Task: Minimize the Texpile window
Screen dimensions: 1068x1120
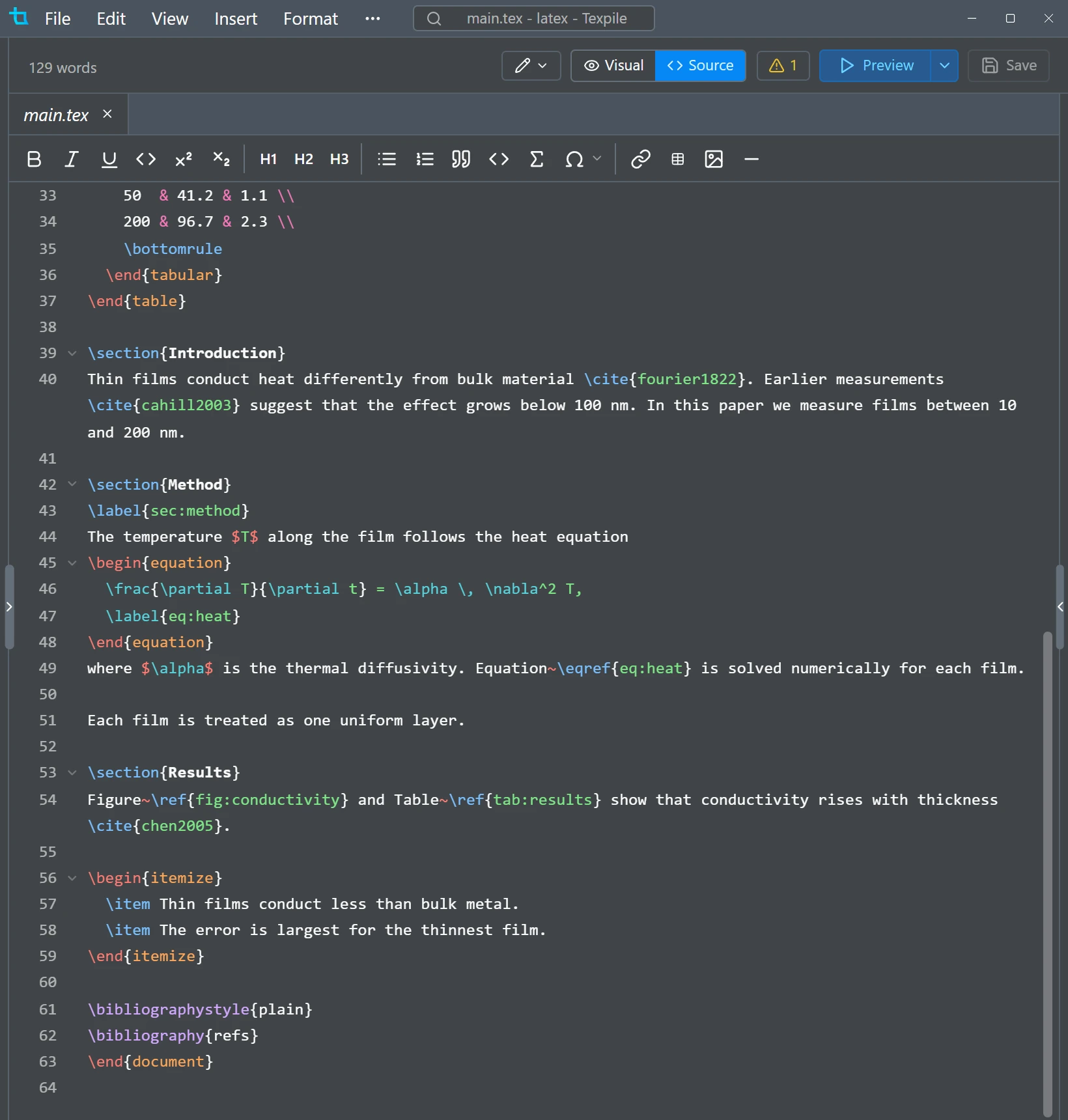Action: (972, 18)
